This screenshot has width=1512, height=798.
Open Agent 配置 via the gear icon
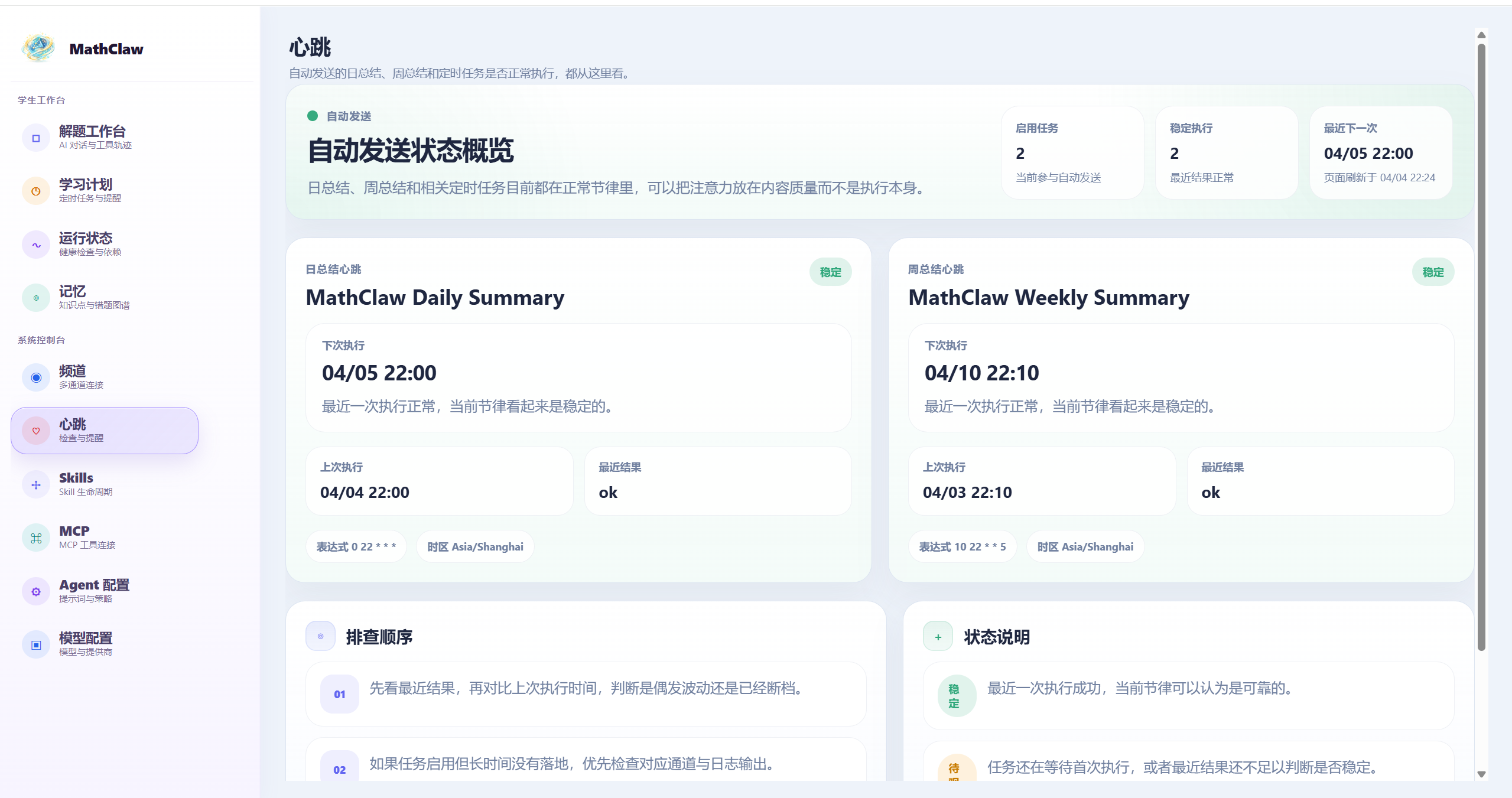pyautogui.click(x=36, y=591)
